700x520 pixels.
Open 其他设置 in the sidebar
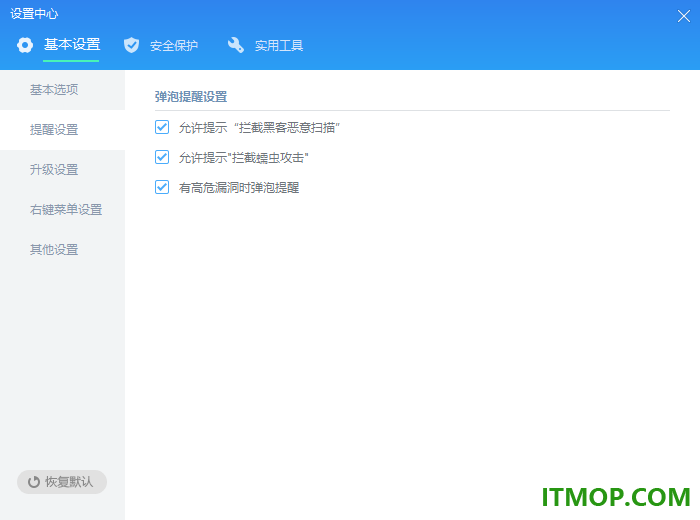[x=62, y=250]
